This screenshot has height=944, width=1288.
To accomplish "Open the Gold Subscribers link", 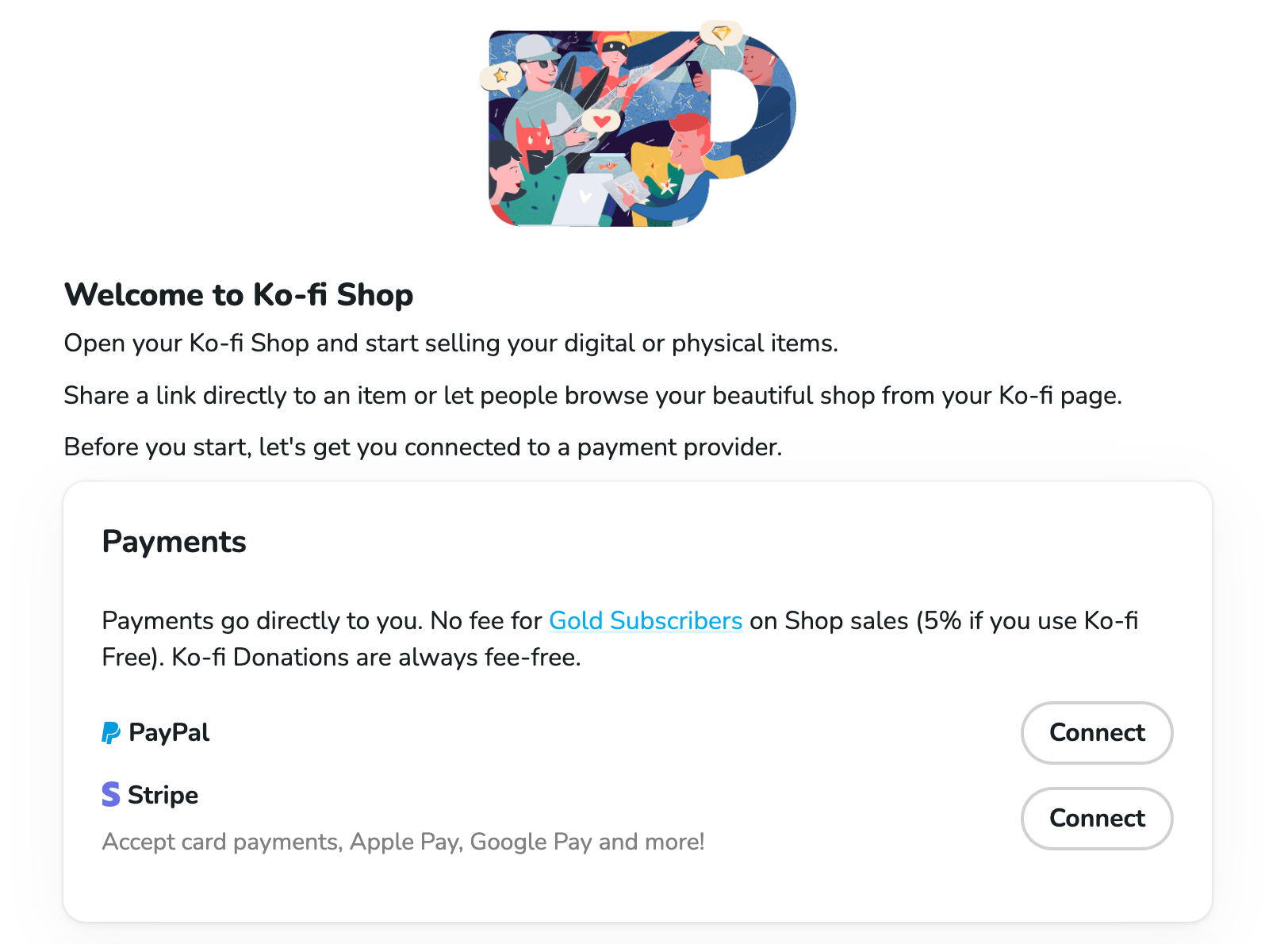I will (646, 620).
